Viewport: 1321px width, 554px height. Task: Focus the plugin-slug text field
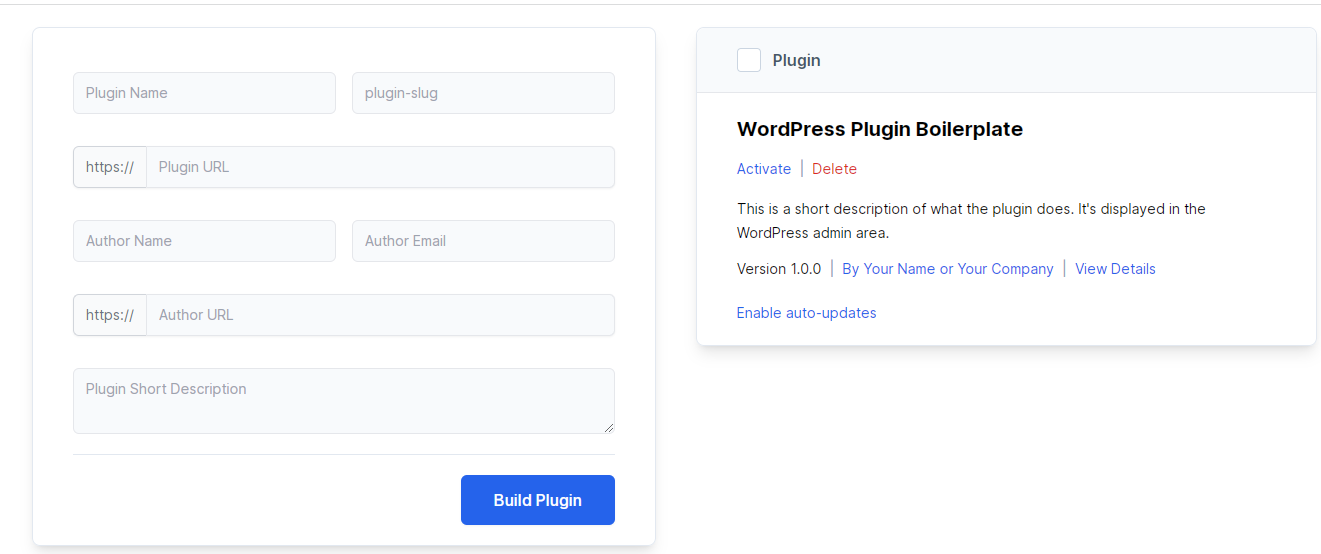tap(483, 93)
